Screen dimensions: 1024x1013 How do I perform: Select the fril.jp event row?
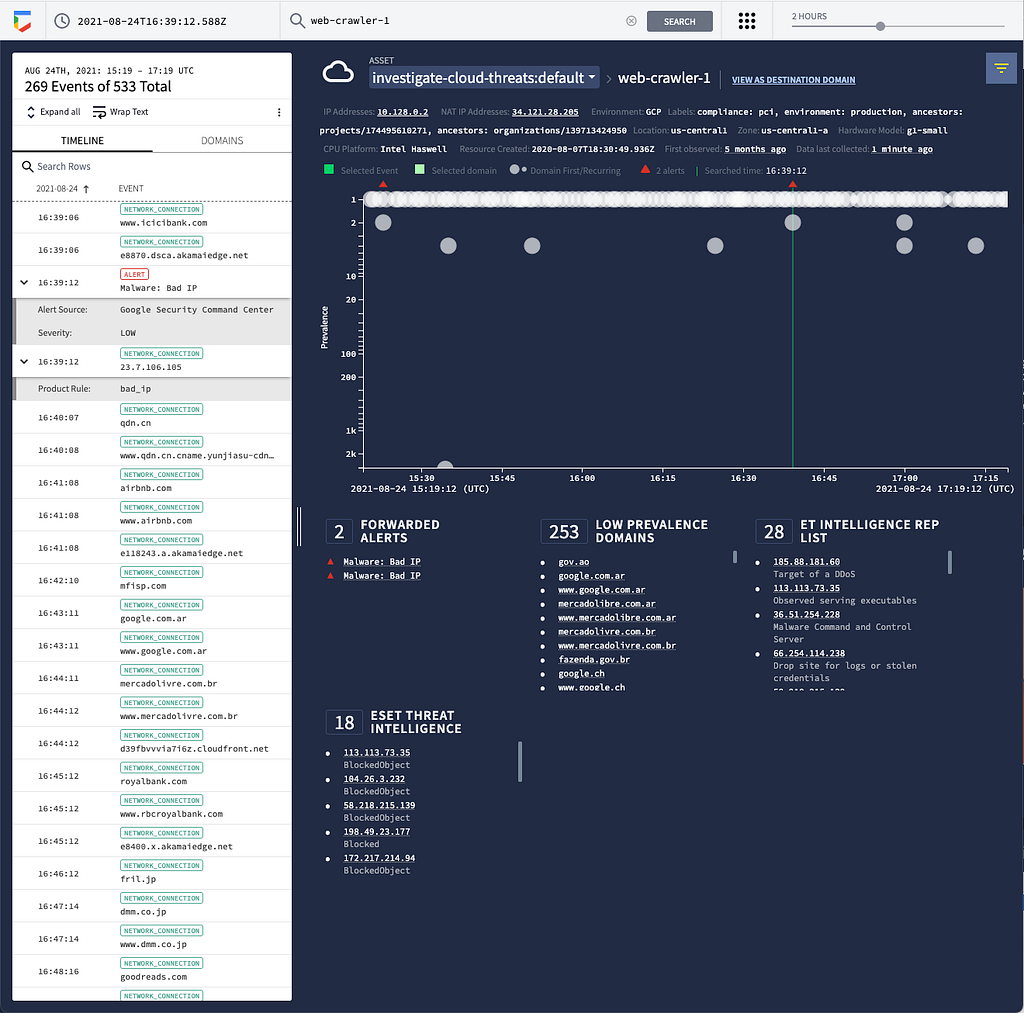pos(152,873)
